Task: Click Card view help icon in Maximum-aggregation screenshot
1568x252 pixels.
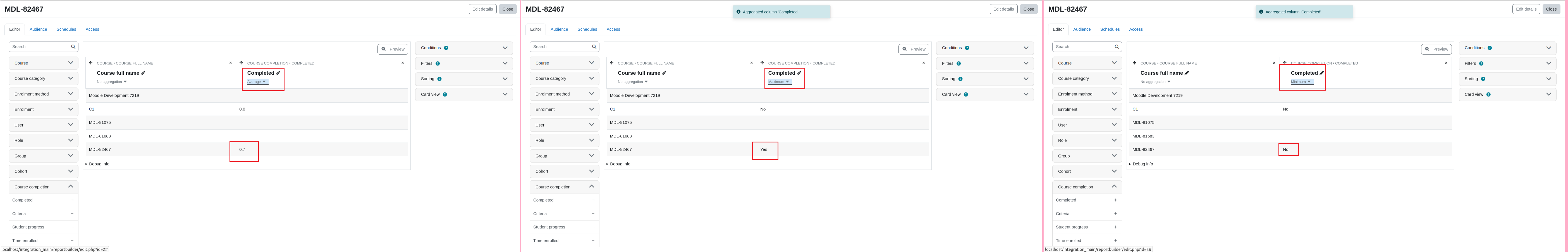Action: pyautogui.click(x=966, y=94)
